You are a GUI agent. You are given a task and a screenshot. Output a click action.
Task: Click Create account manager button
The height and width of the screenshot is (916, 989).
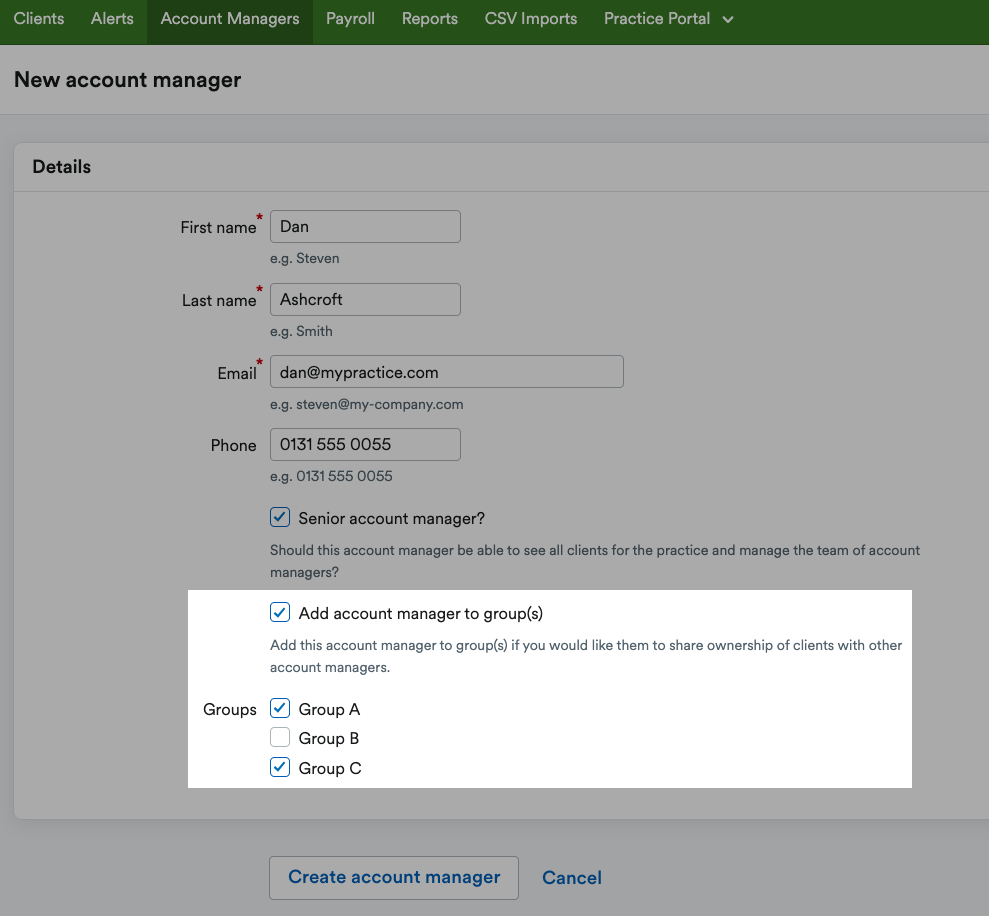point(394,878)
